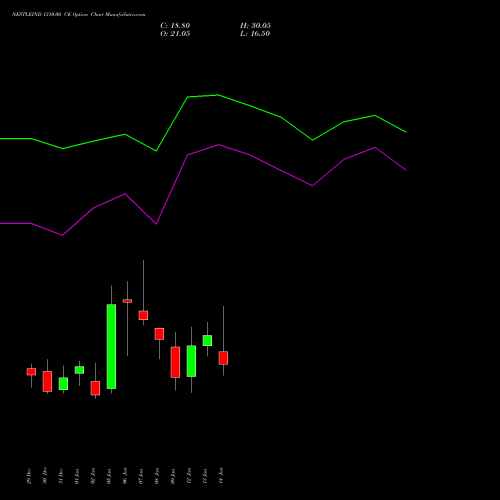Select the thin red 06 Jan candlestick
This screenshot has width=500, height=500.
click(x=127, y=301)
